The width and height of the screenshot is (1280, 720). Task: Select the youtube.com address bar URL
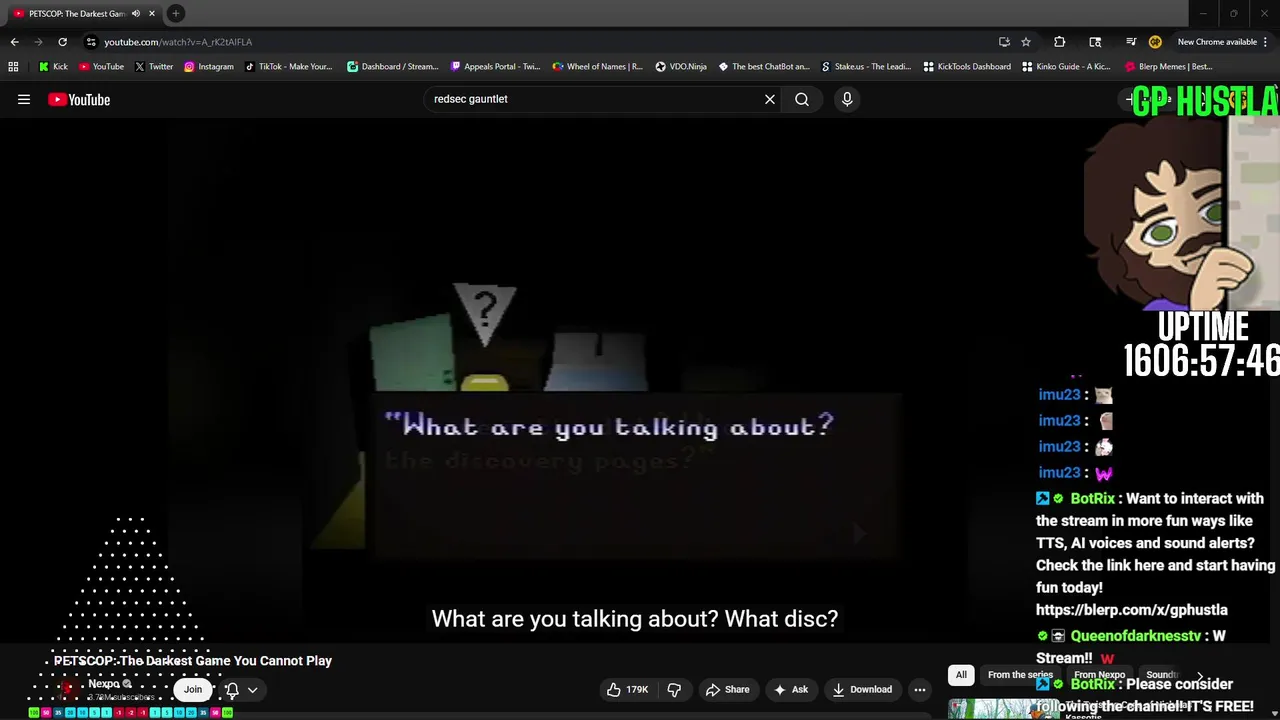click(178, 42)
